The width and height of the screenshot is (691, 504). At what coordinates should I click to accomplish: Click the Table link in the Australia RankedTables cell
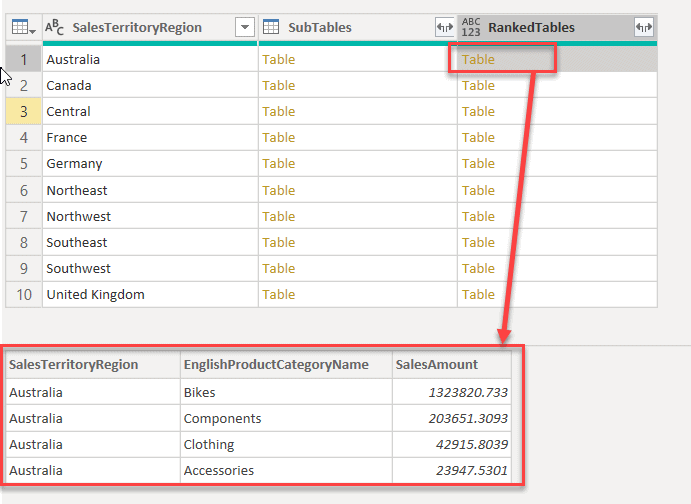[x=478, y=59]
